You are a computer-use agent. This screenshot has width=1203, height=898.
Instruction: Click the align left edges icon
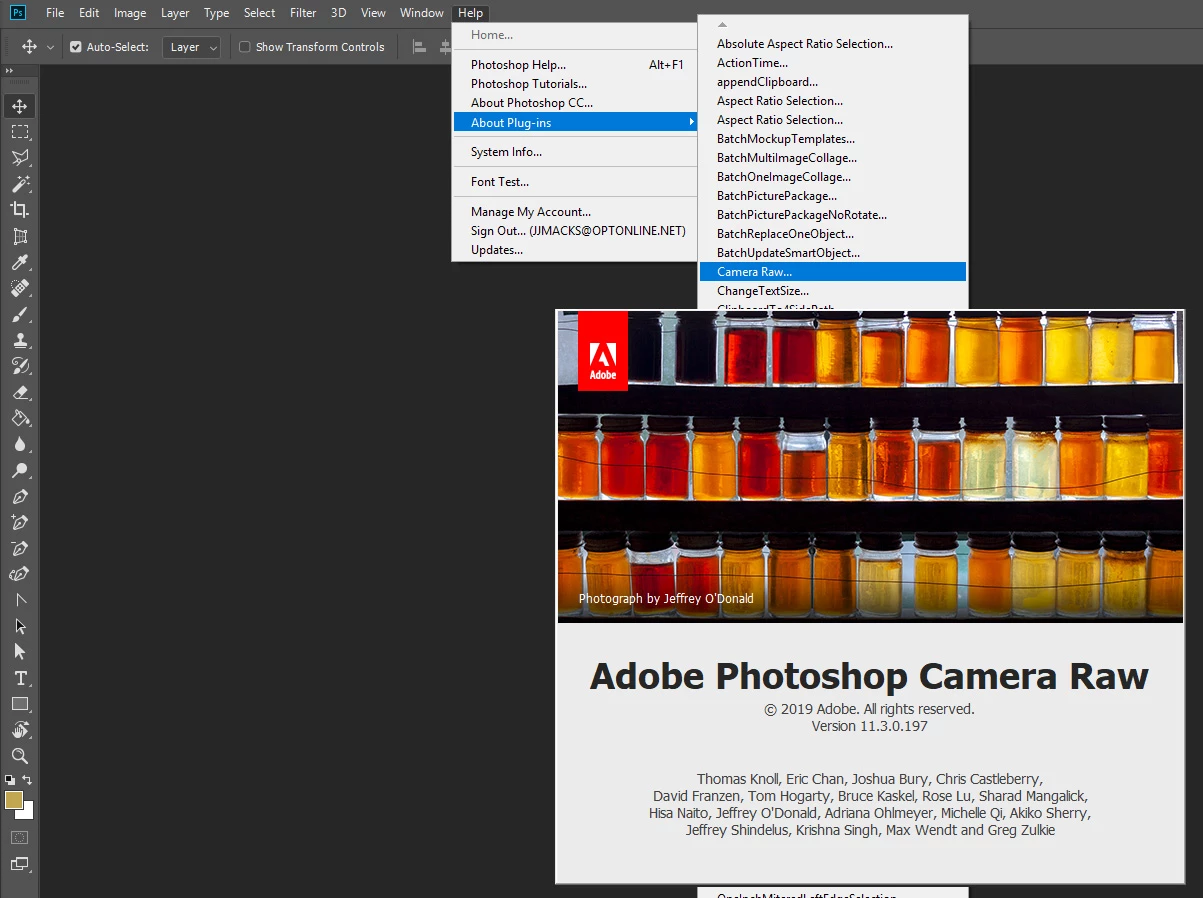[419, 47]
